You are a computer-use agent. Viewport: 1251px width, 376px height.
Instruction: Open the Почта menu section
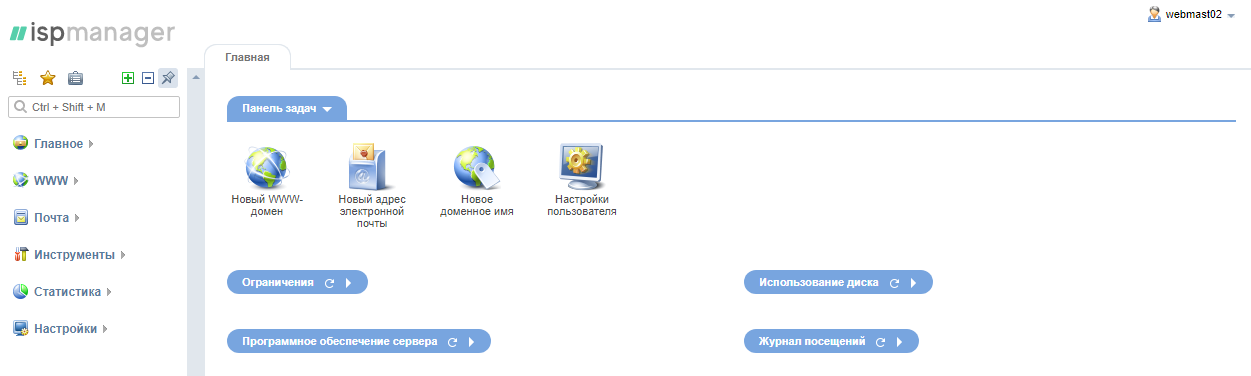pyautogui.click(x=52, y=218)
